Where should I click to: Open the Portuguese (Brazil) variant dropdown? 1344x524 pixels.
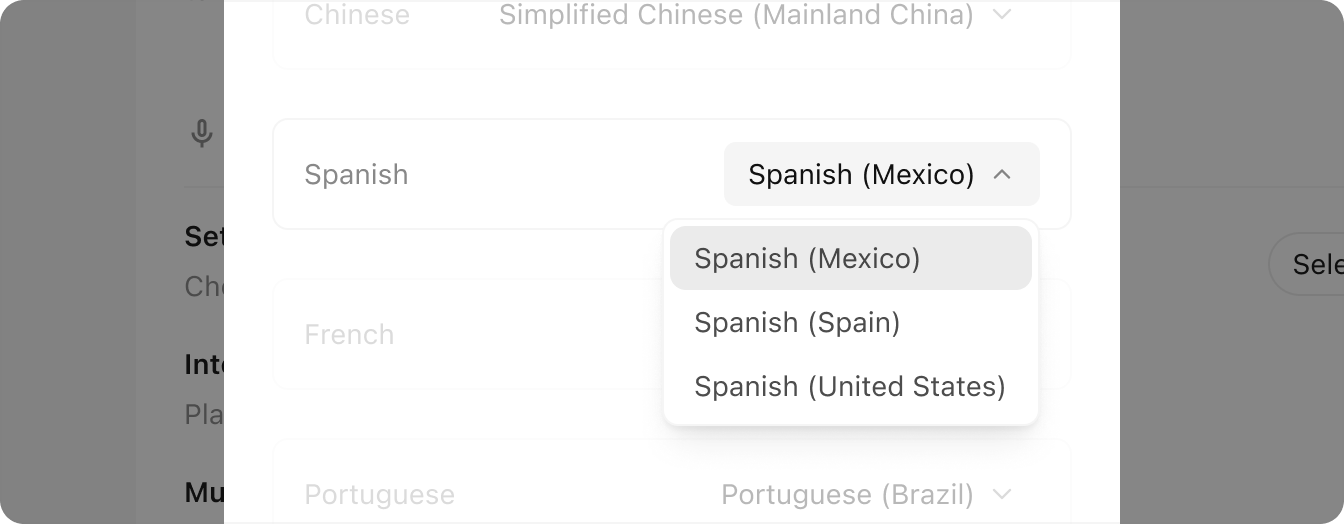tap(847, 494)
